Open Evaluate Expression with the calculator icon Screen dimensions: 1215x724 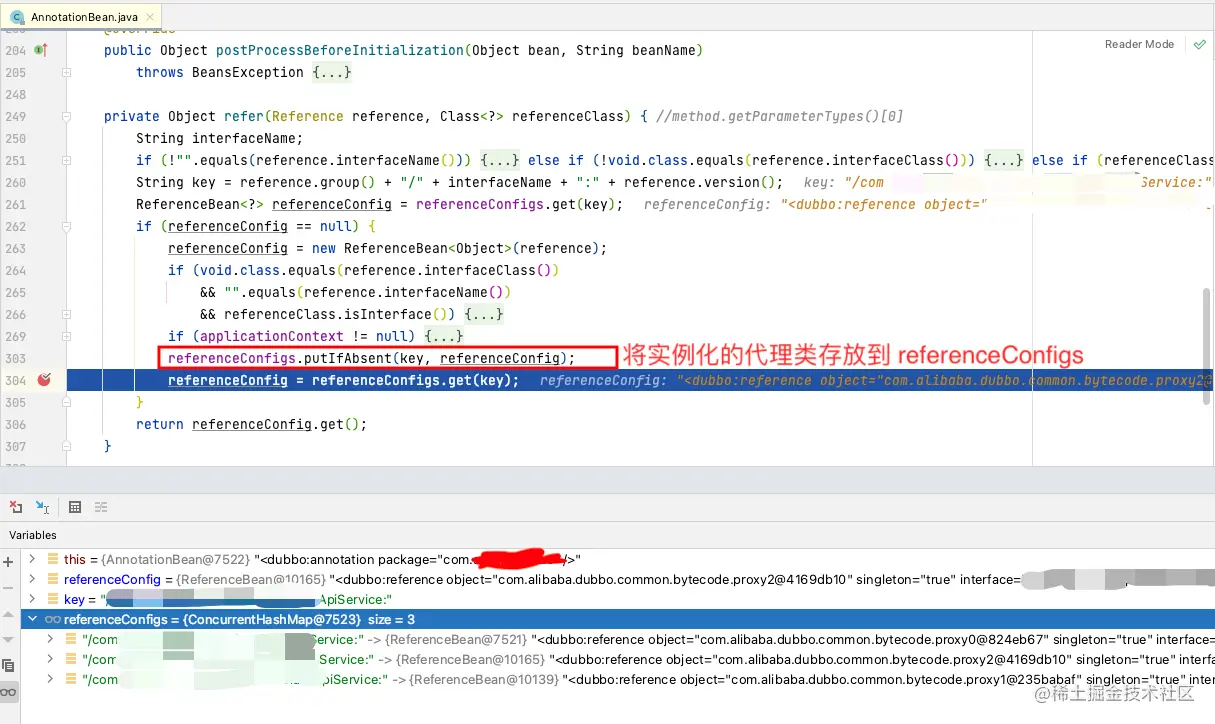click(x=74, y=507)
